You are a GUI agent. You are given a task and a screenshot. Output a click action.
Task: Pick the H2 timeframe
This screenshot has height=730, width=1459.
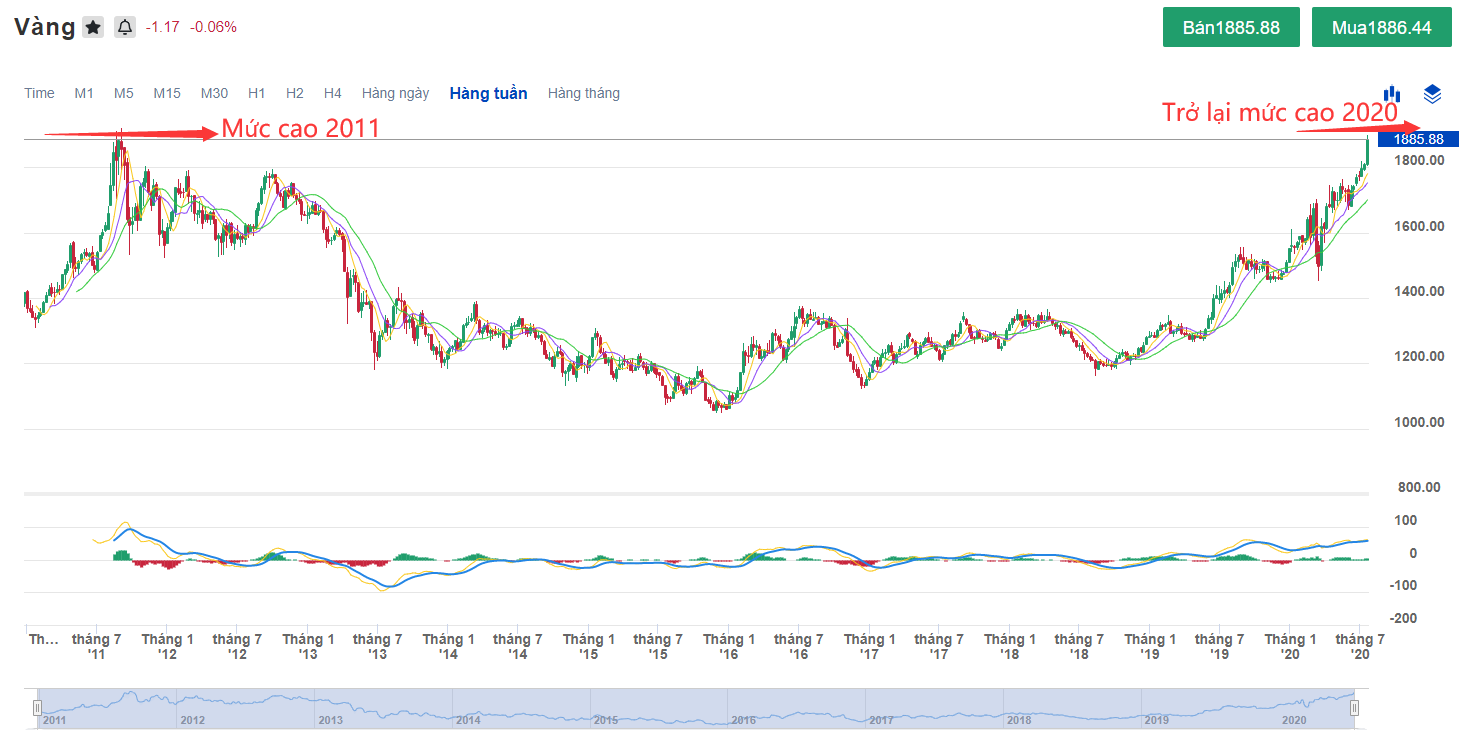tap(294, 93)
